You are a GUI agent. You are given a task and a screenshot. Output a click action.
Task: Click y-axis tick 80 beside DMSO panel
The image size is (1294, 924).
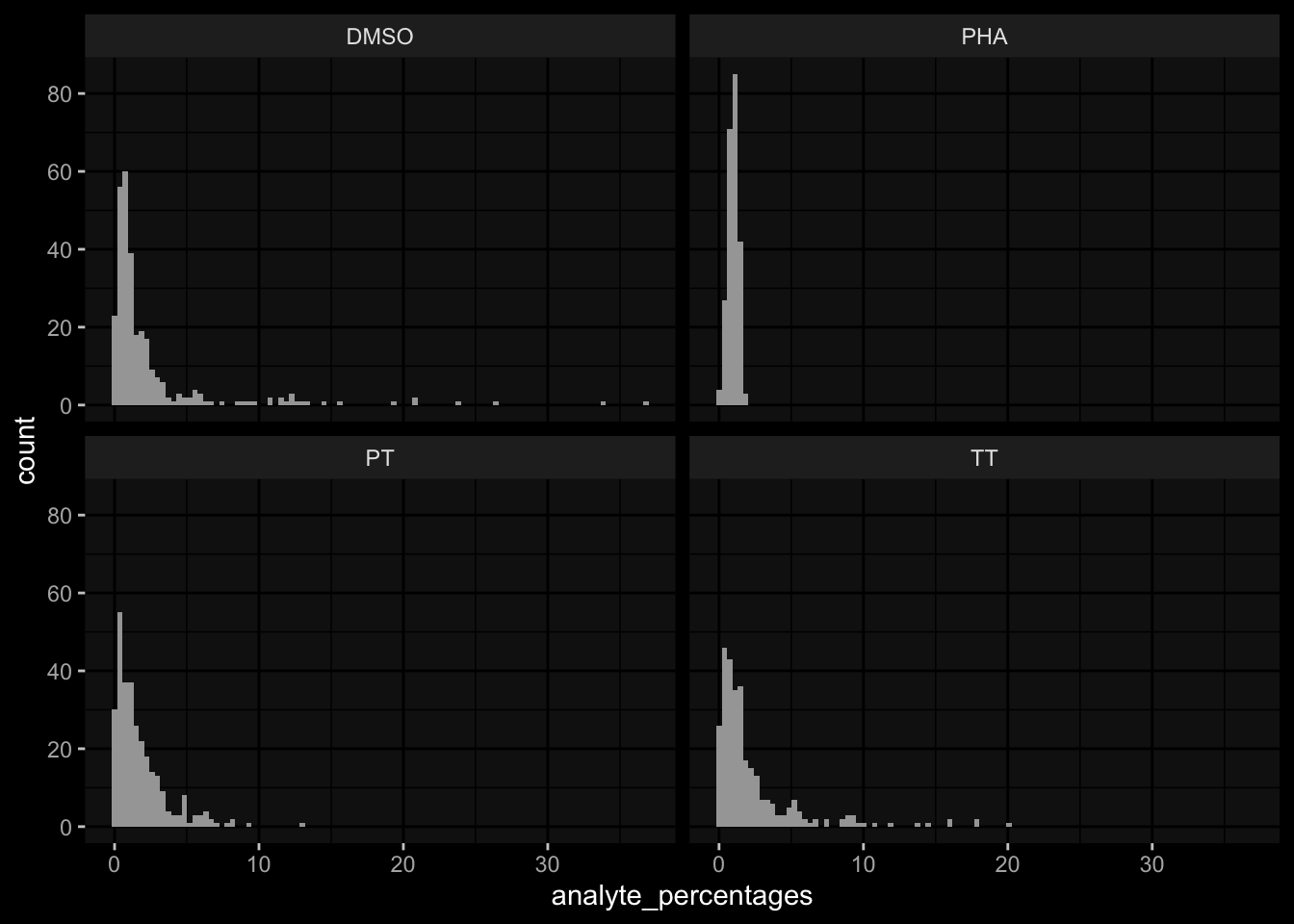click(x=60, y=93)
